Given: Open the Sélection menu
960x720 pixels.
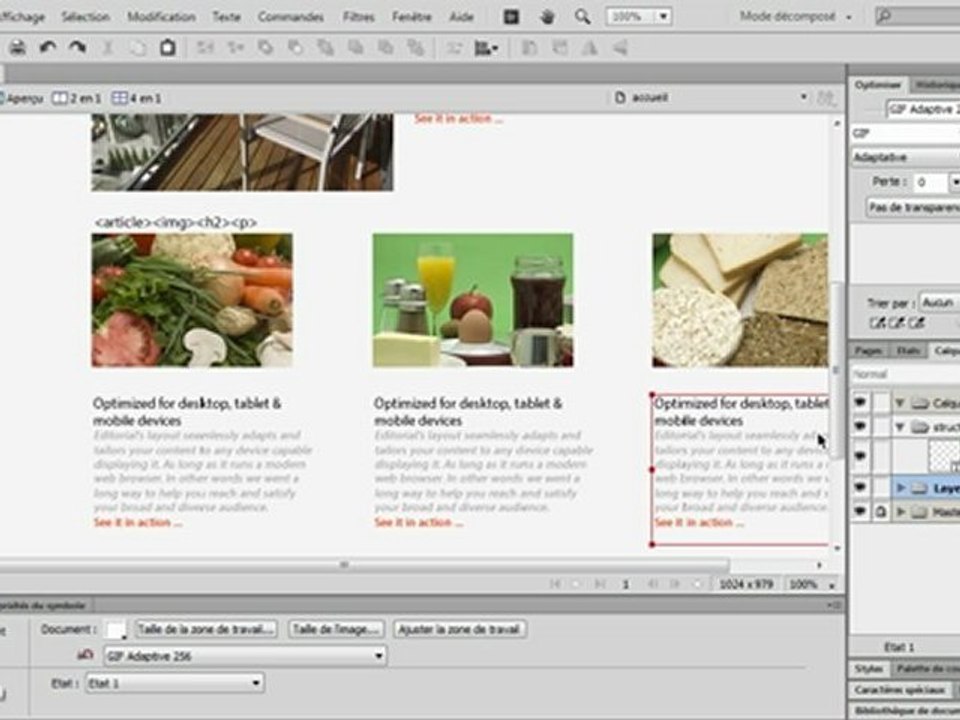Looking at the screenshot, I should (x=85, y=17).
